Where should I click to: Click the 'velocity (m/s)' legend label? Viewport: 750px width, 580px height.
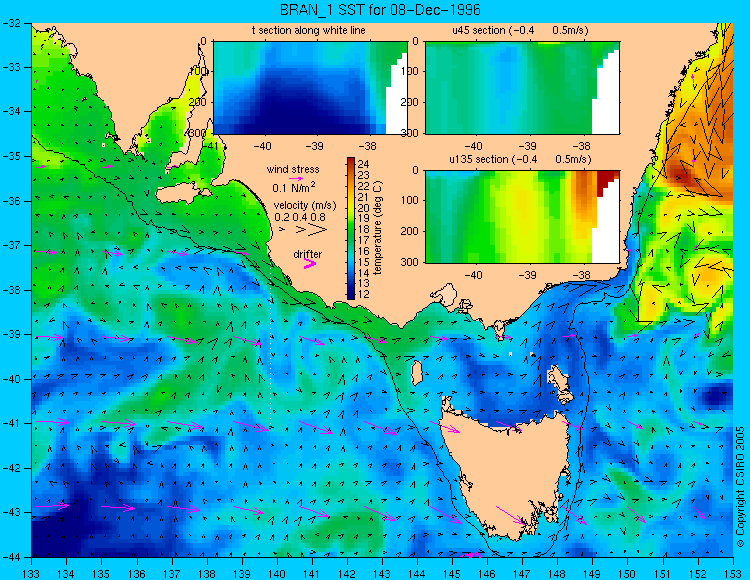coord(305,206)
